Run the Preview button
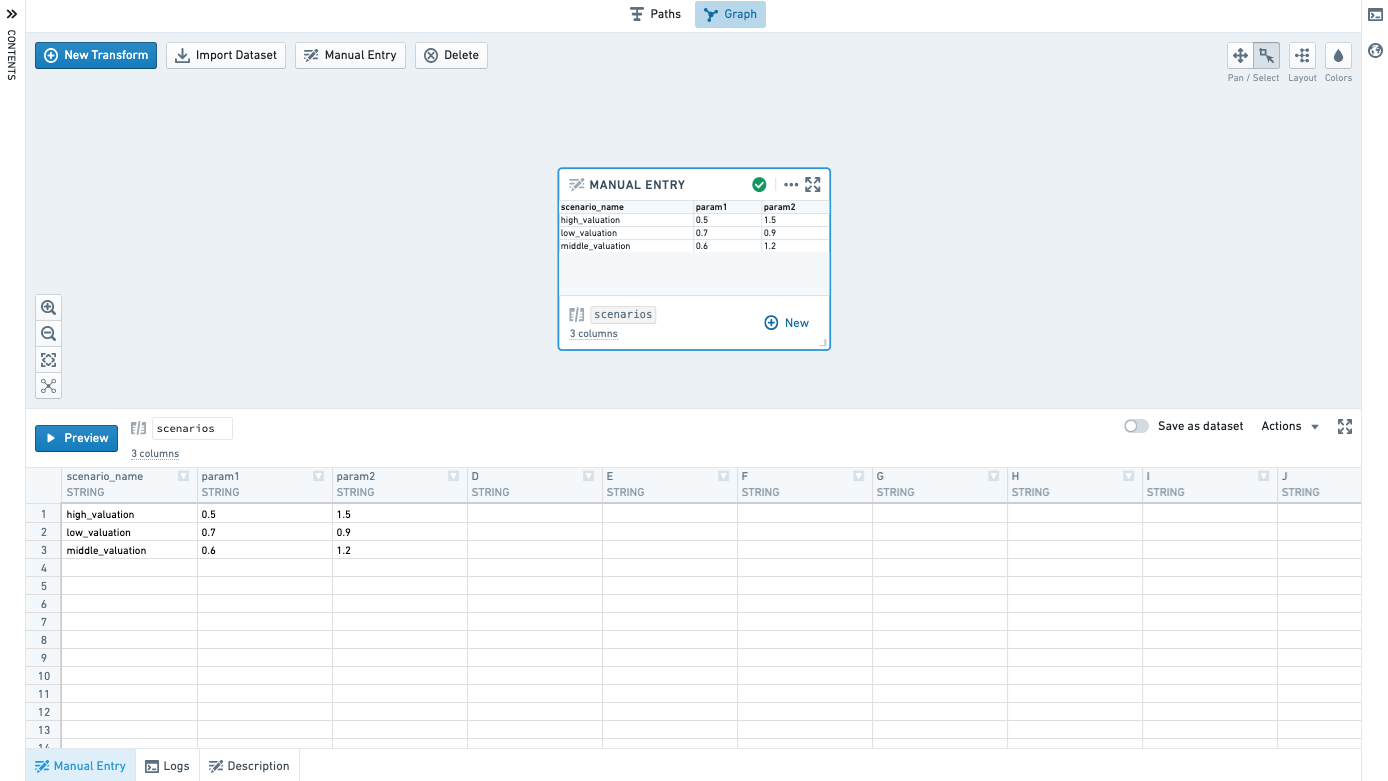This screenshot has height=781, width=1388. pyautogui.click(x=76, y=438)
